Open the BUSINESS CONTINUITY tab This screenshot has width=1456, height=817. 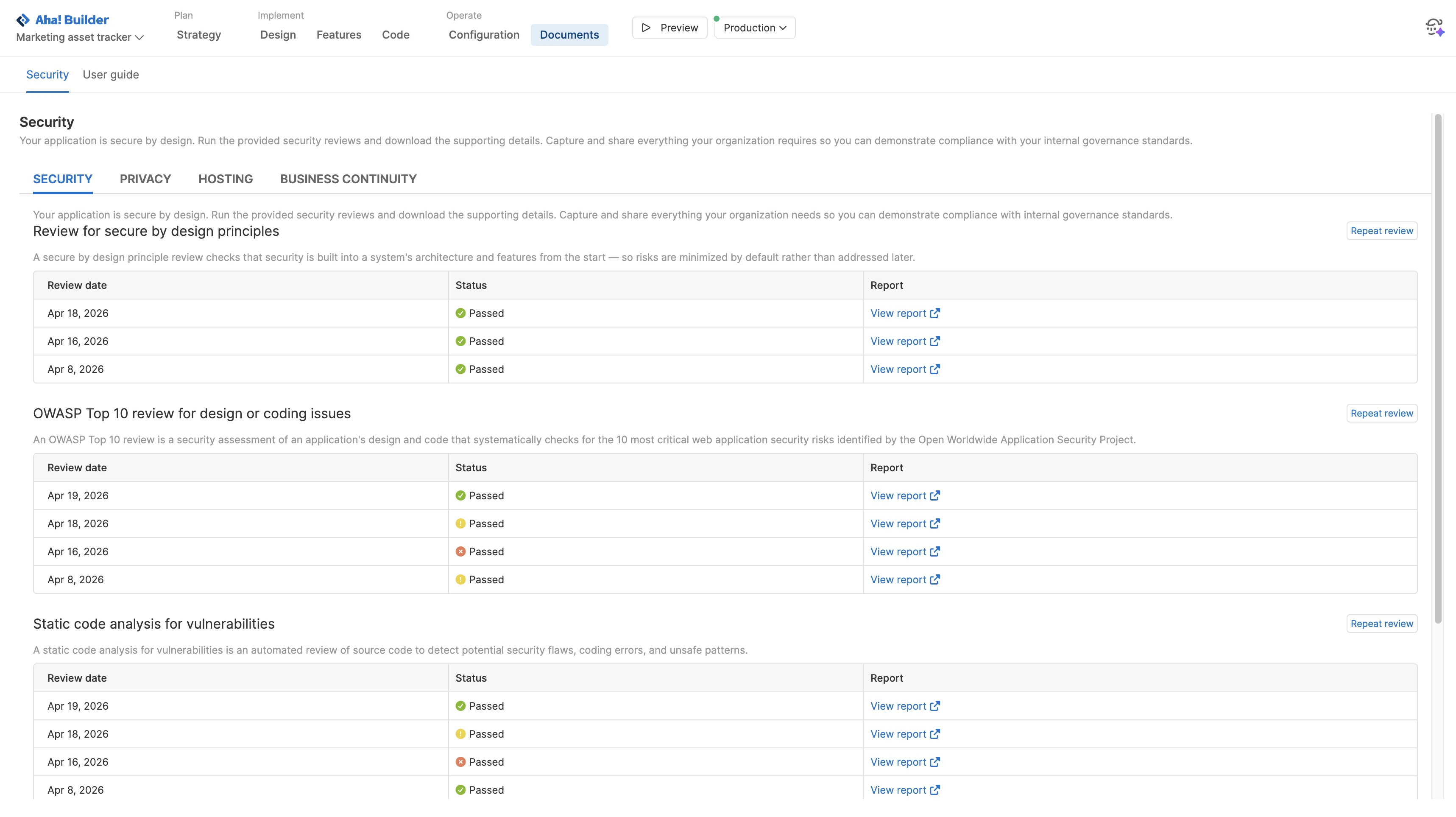pyautogui.click(x=348, y=179)
